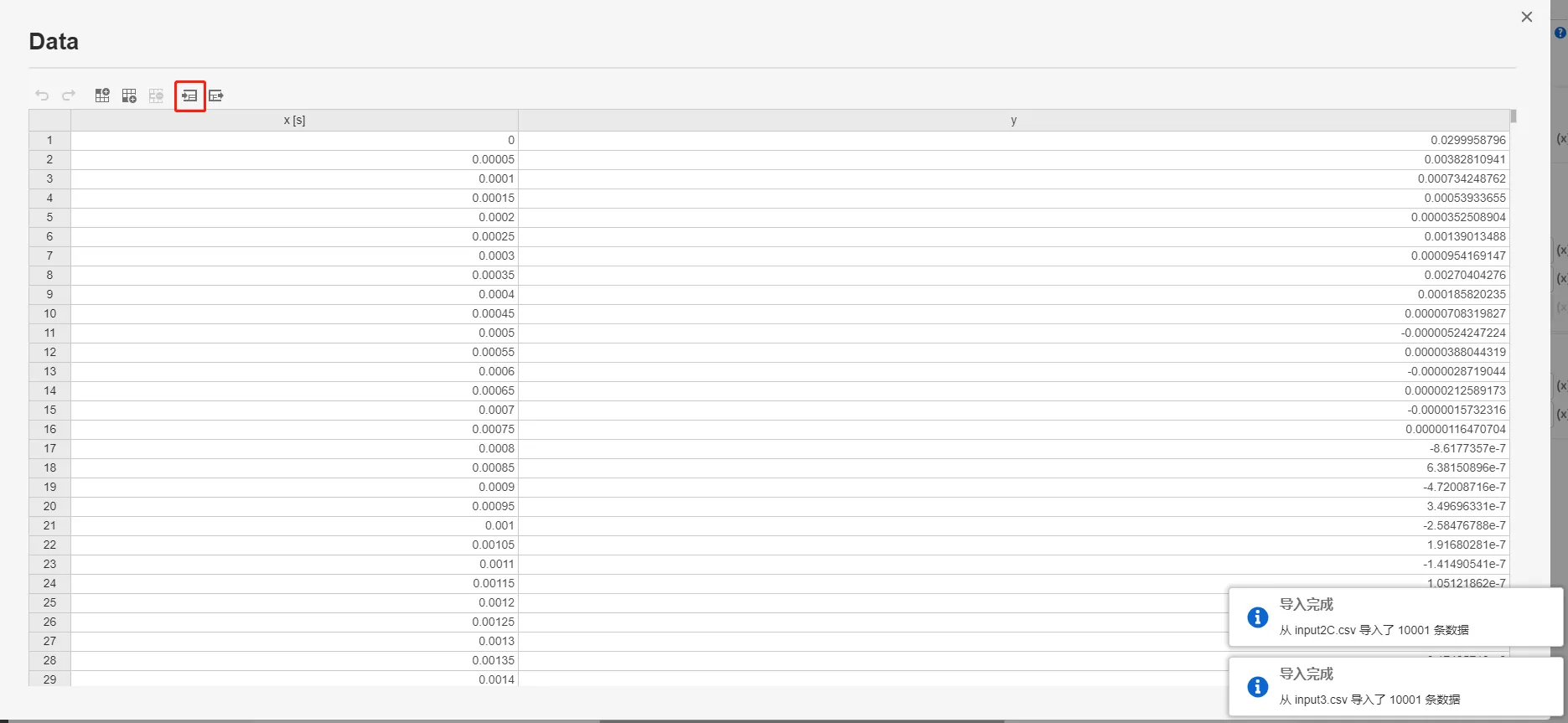
Task: Click x cell 0.001
Action: (294, 525)
